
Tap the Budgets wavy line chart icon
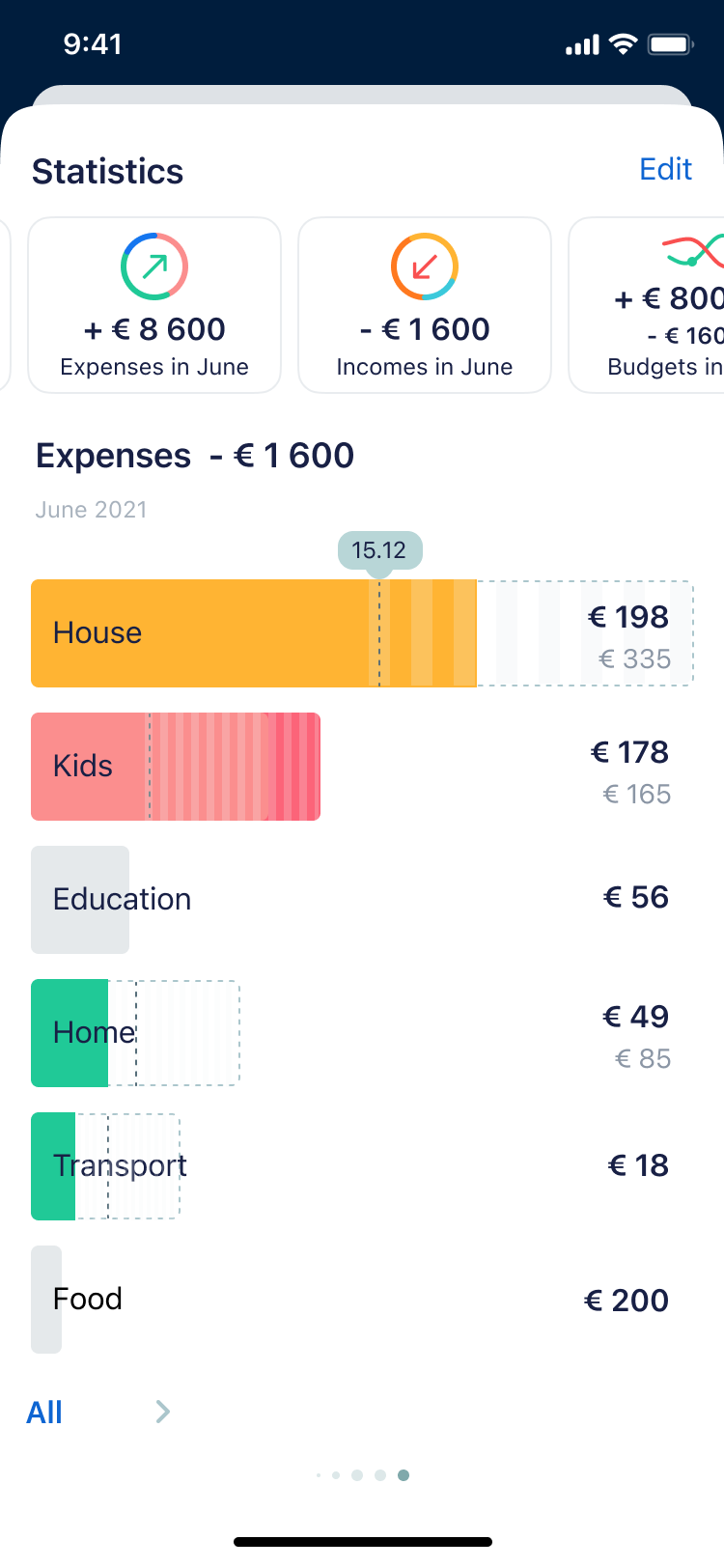coord(693,252)
